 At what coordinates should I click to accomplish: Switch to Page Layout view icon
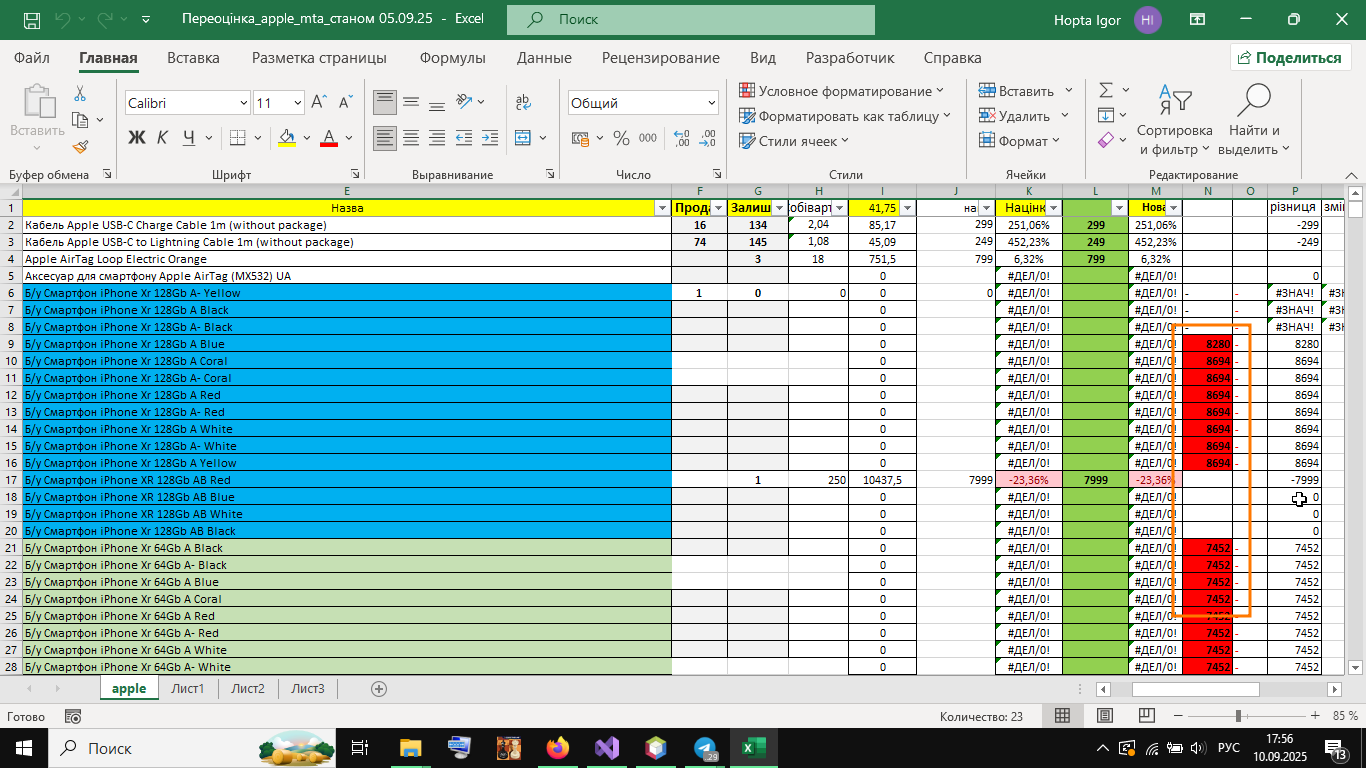pos(1104,716)
